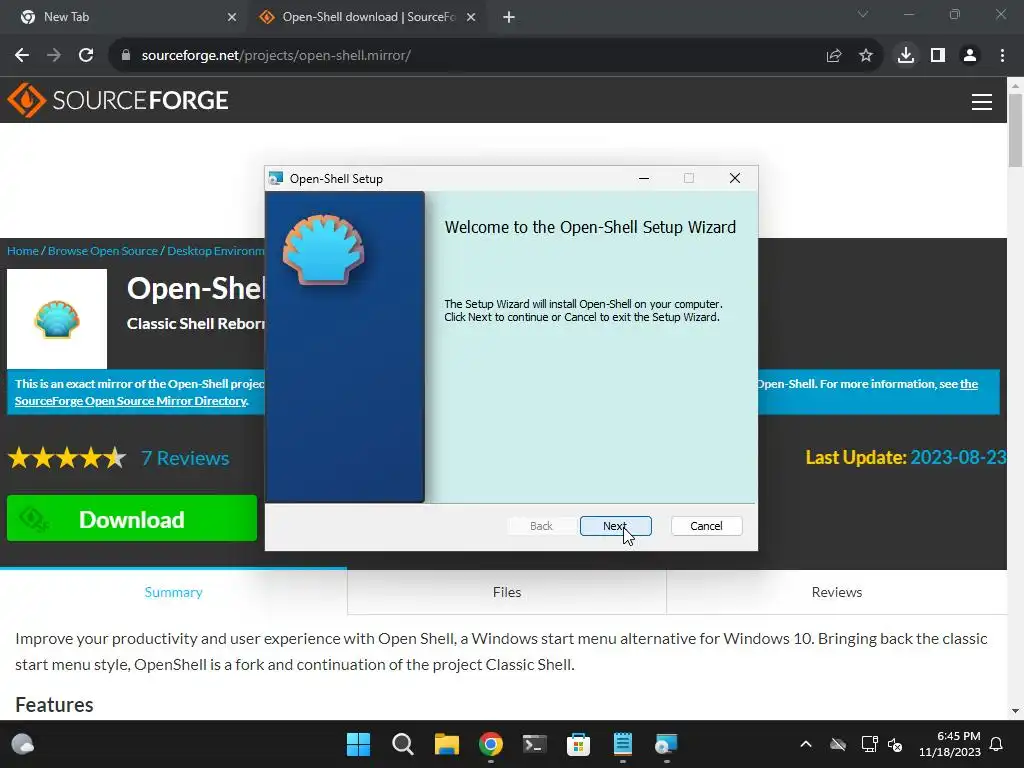This screenshot has width=1024, height=768.
Task: Bookmark this page with the star icon
Action: tap(866, 56)
